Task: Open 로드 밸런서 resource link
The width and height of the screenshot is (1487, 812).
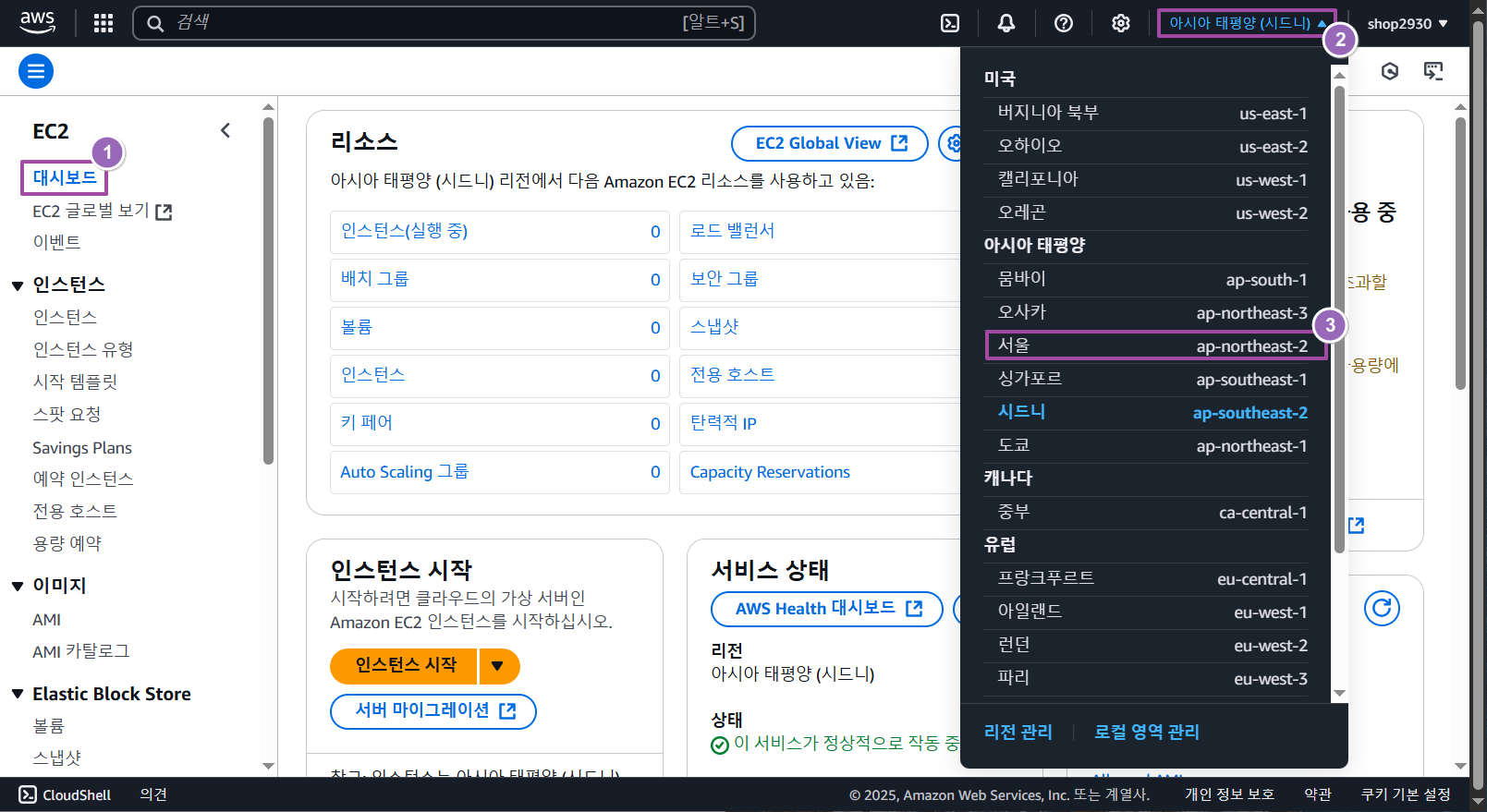Action: pos(732,231)
